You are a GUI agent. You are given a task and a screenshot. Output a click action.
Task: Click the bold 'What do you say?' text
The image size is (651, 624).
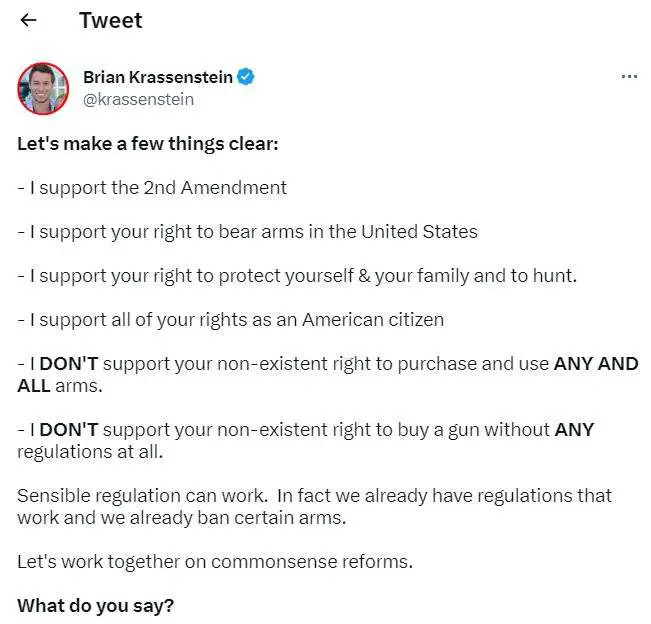click(x=95, y=606)
